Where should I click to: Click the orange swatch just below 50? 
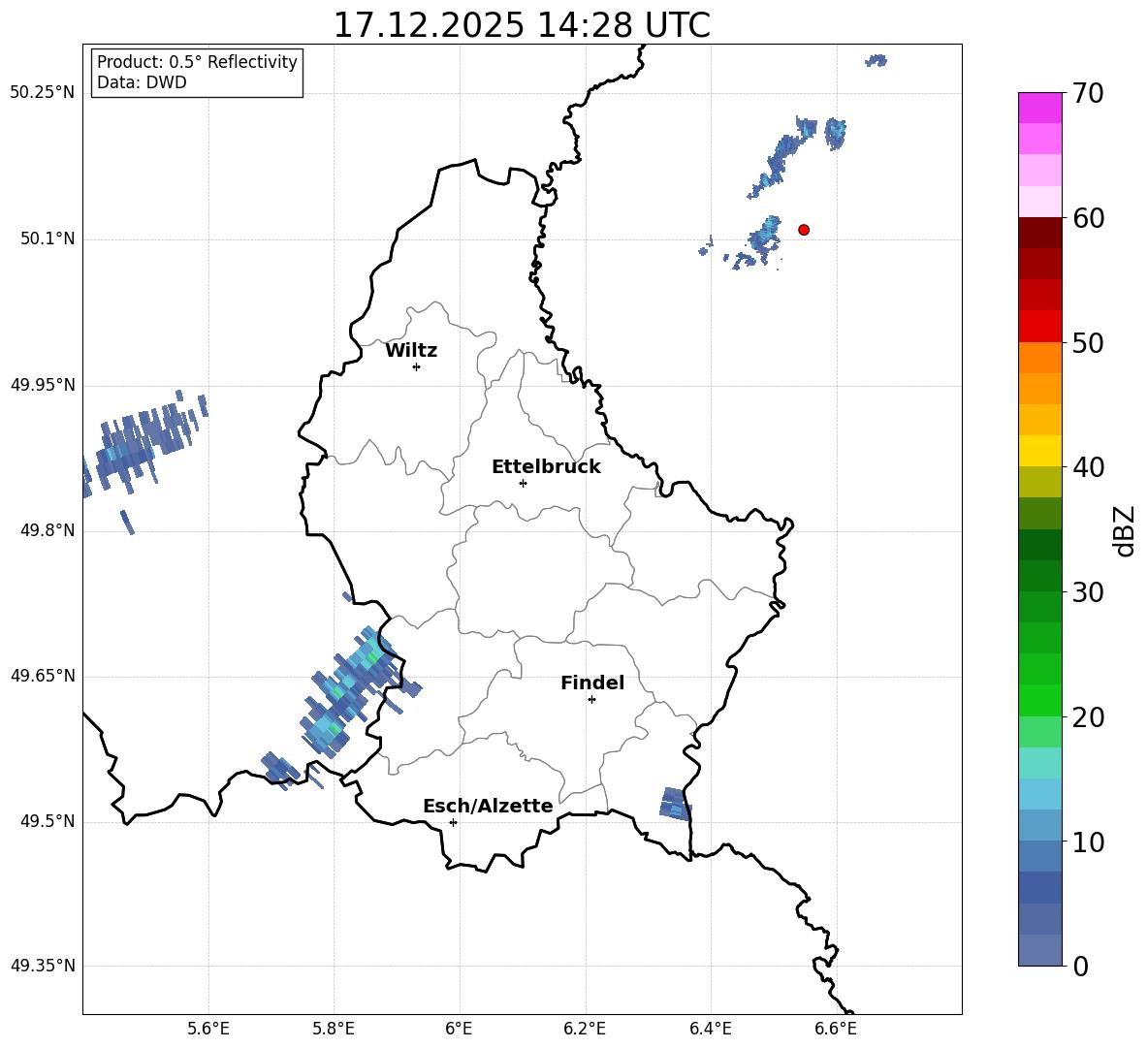1039,357
